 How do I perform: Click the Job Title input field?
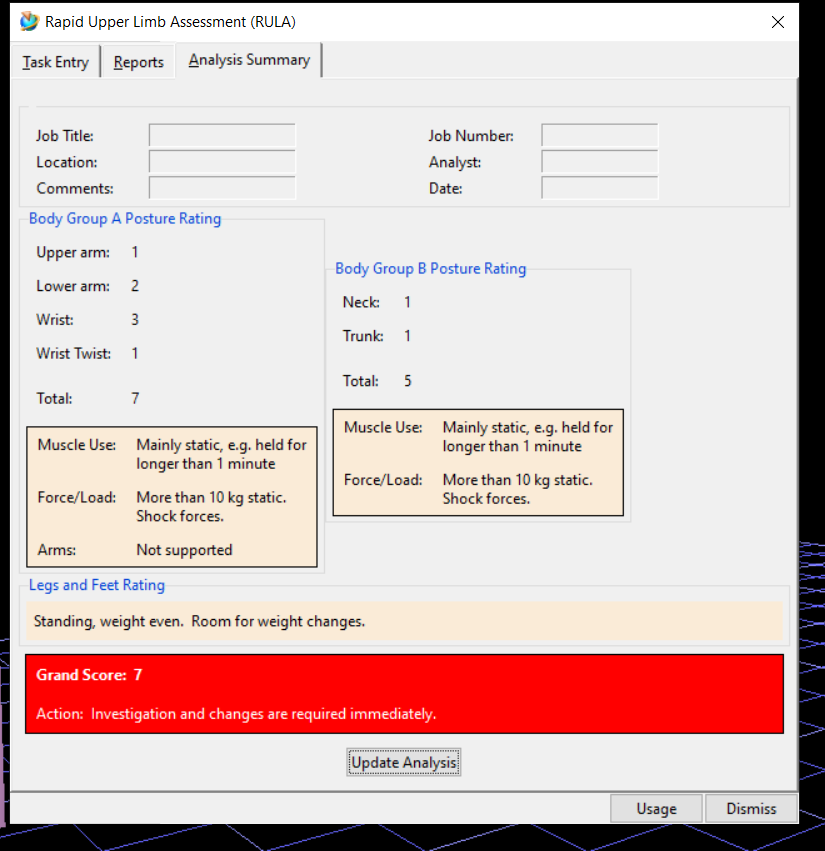[222, 135]
